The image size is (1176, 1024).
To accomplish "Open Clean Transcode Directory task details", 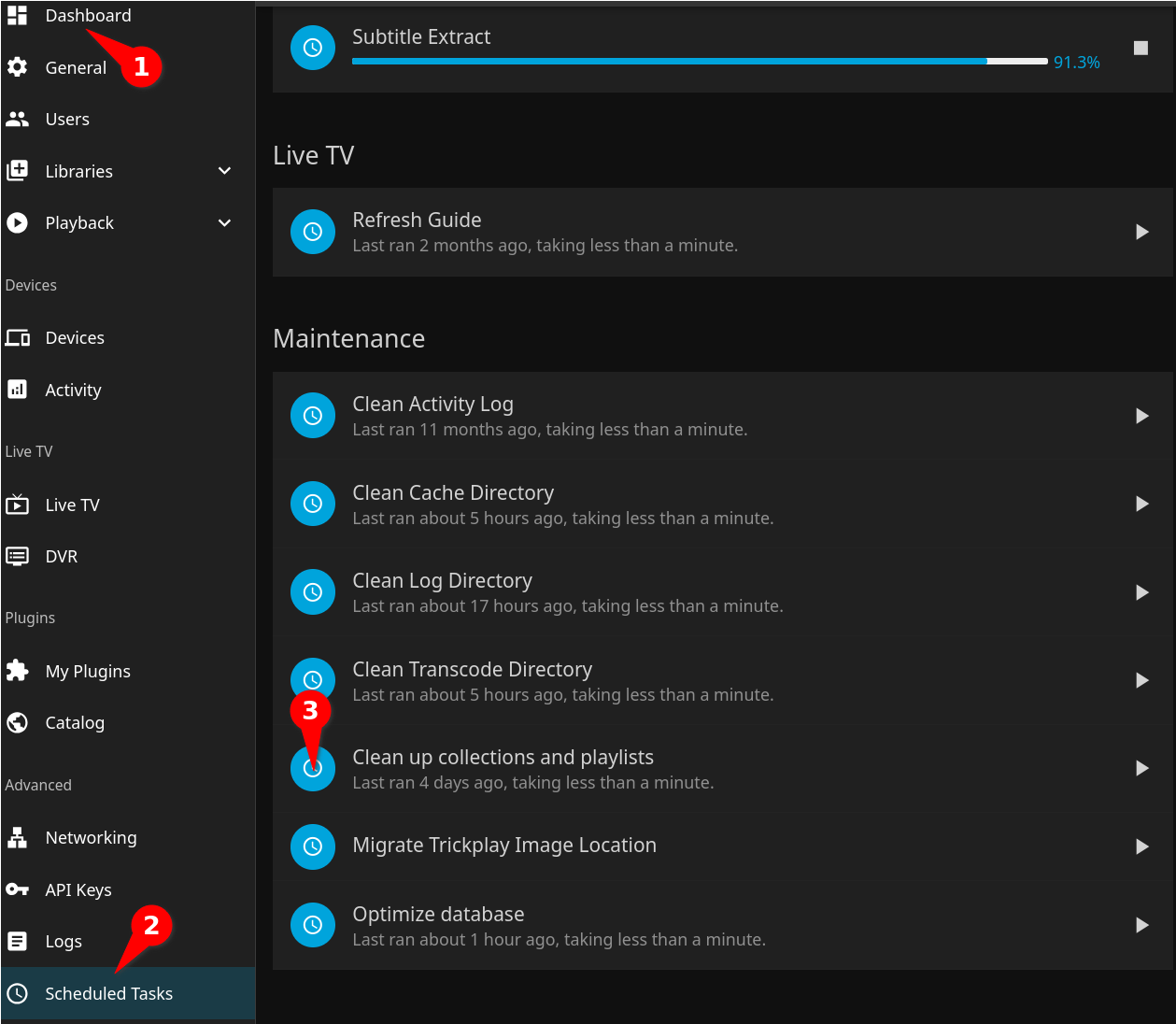I will point(472,670).
